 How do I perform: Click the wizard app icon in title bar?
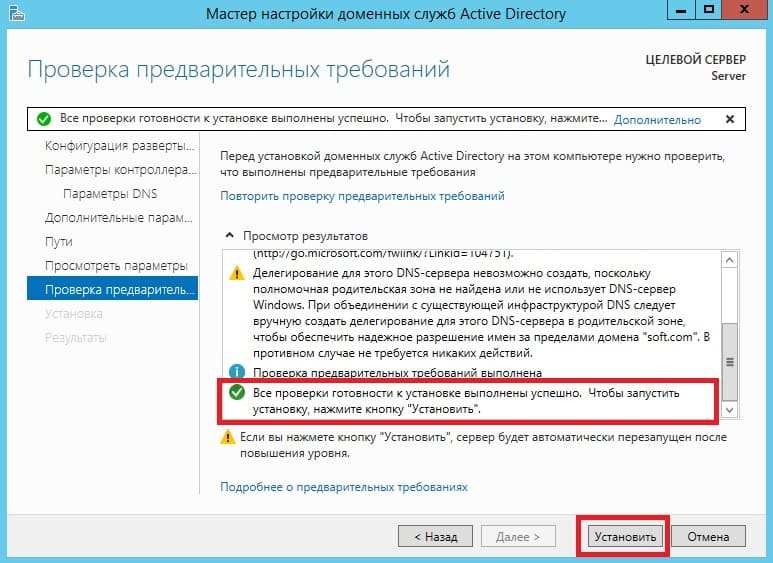16,13
